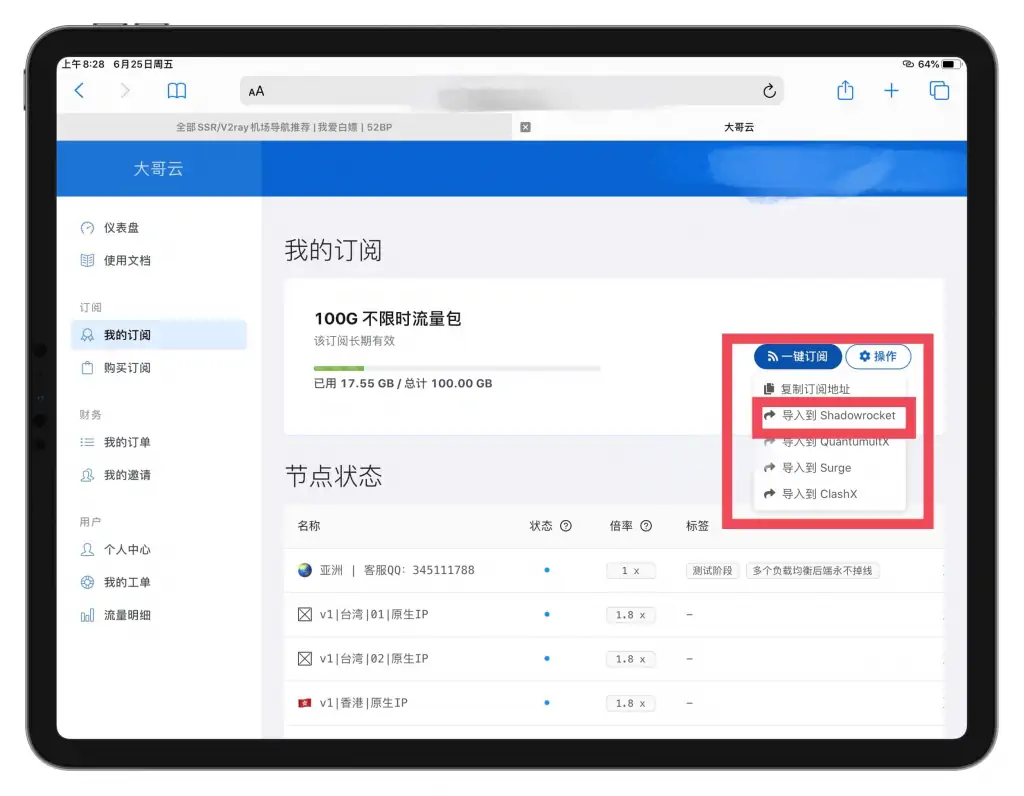Click the 100G 不限时流量包 plan title
1024x796 pixels.
pos(388,319)
